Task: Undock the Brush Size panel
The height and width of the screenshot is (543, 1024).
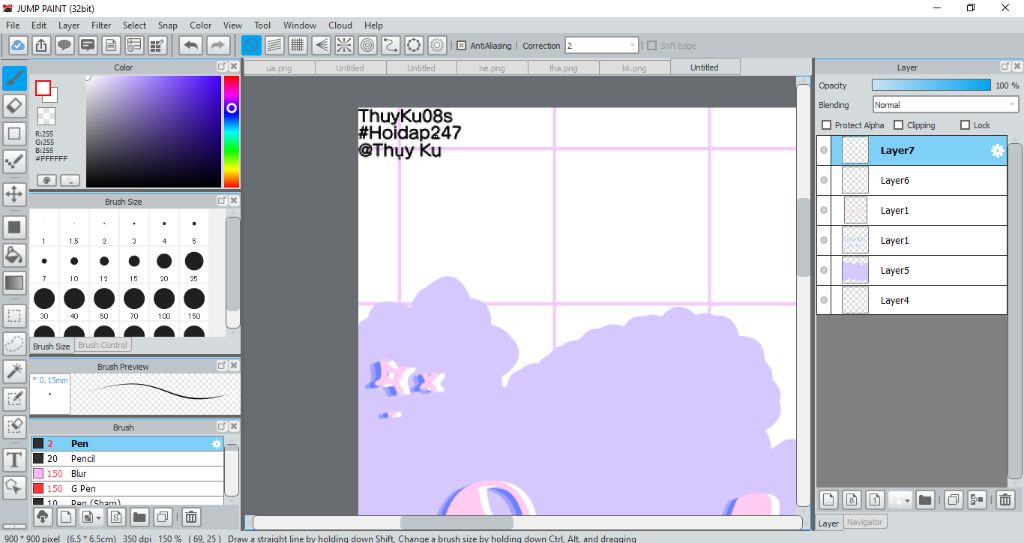Action: pos(221,201)
